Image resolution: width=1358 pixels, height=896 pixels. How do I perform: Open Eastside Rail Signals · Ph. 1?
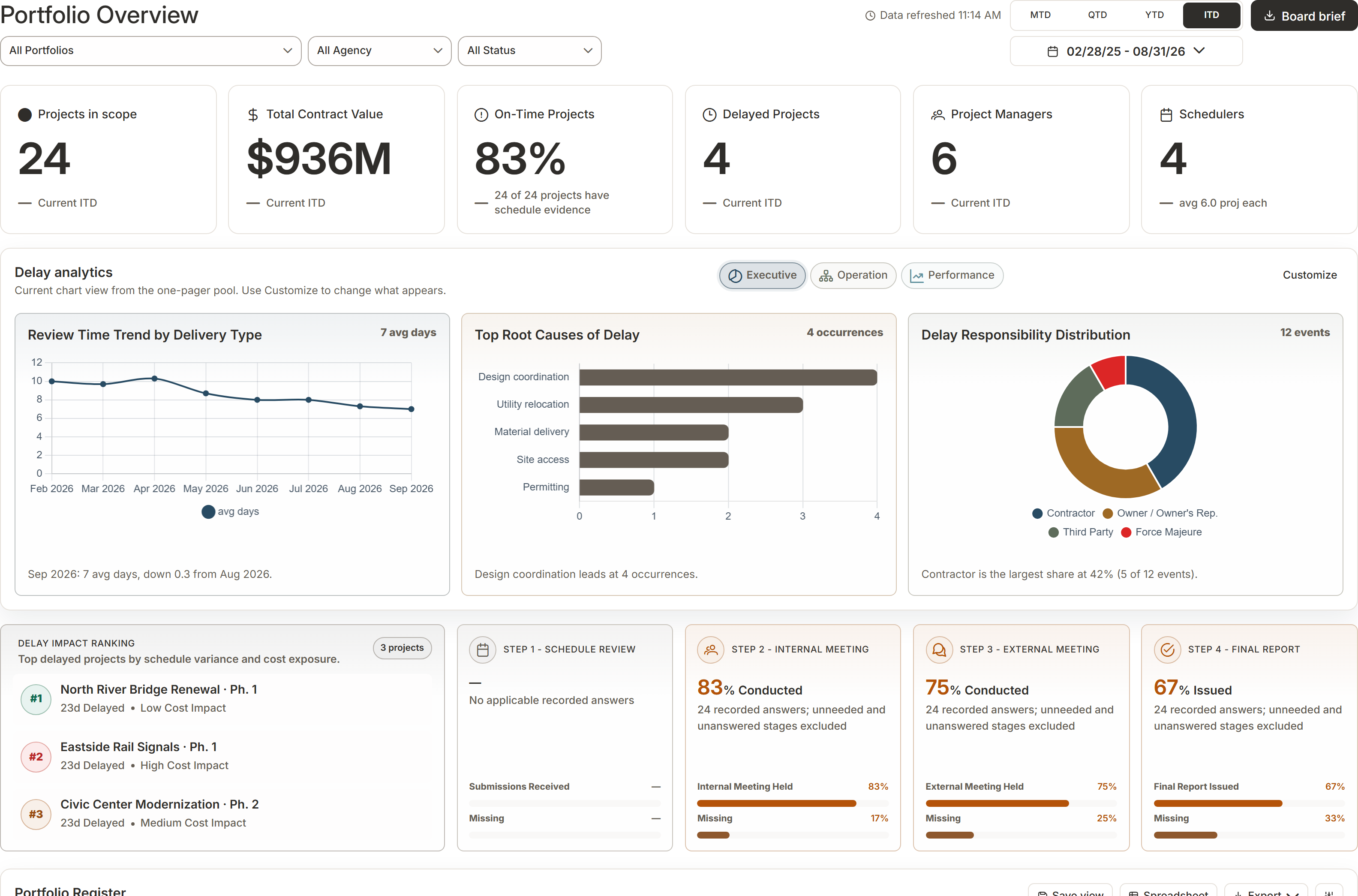pyautogui.click(x=139, y=747)
